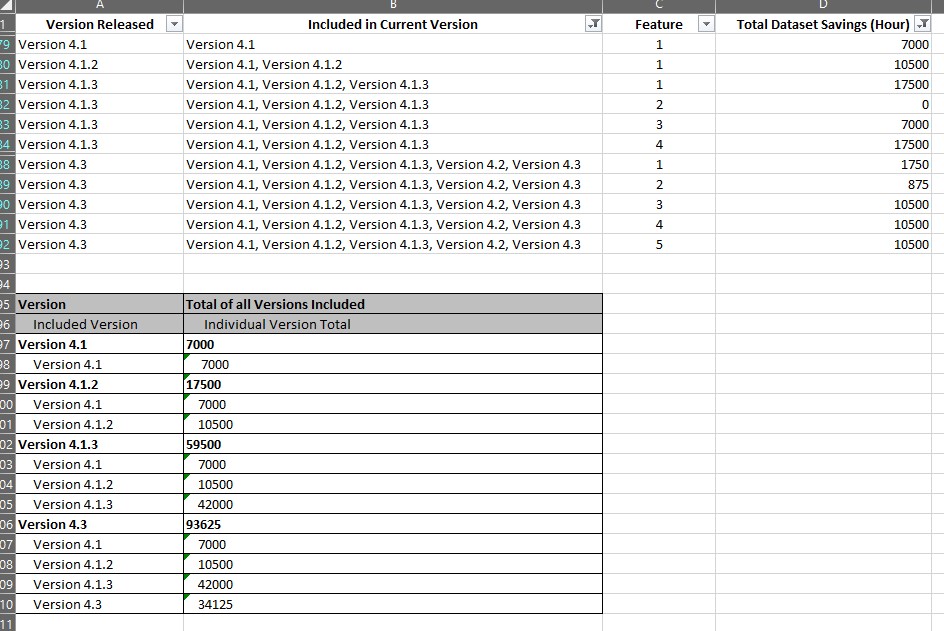
Task: Select savings value 17500 in row 81
Action: [823, 84]
